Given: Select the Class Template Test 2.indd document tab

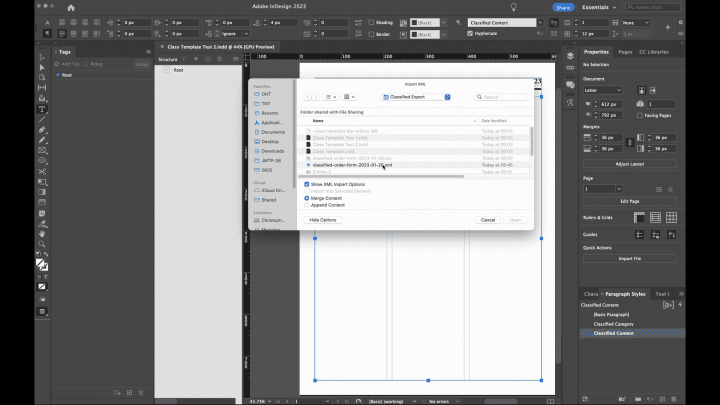Looking at the screenshot, I should pos(220,47).
